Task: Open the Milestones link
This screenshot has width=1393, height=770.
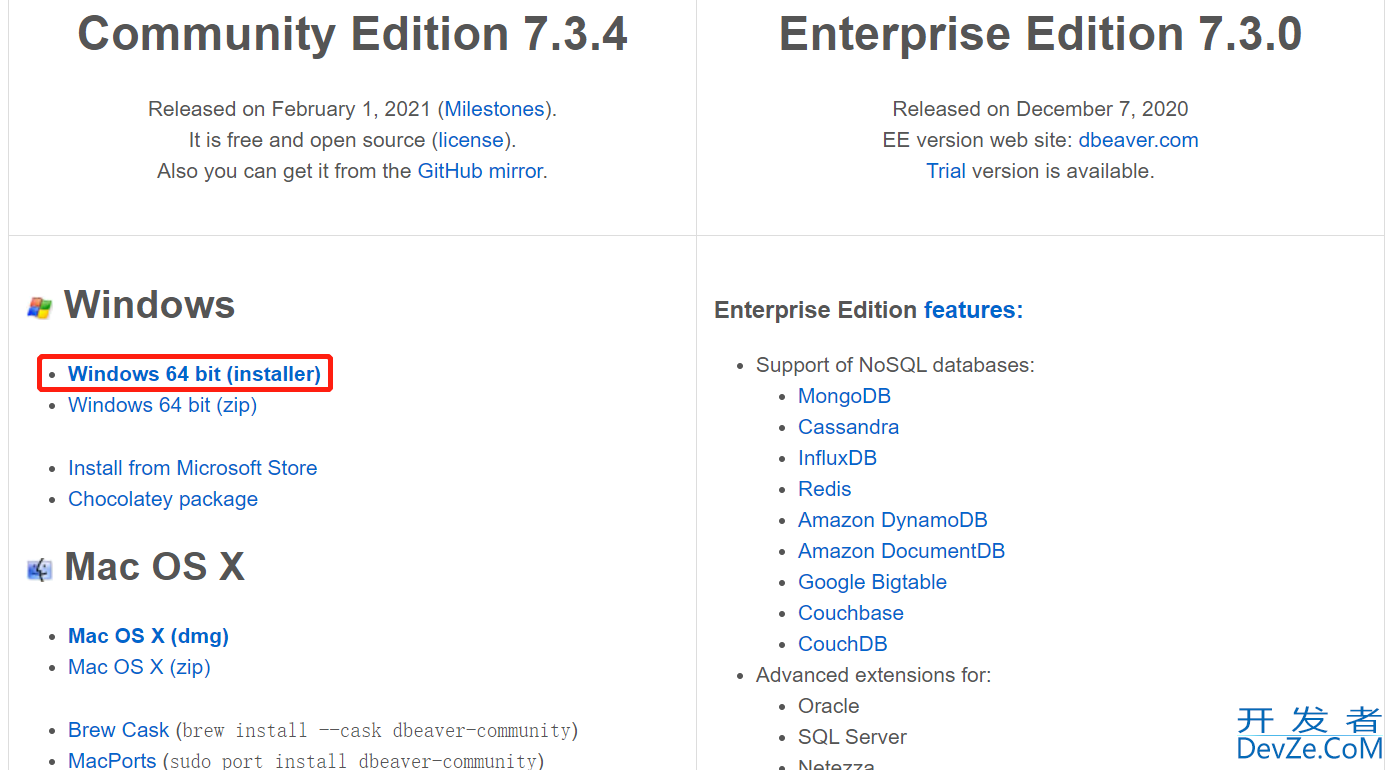Action: [x=494, y=109]
